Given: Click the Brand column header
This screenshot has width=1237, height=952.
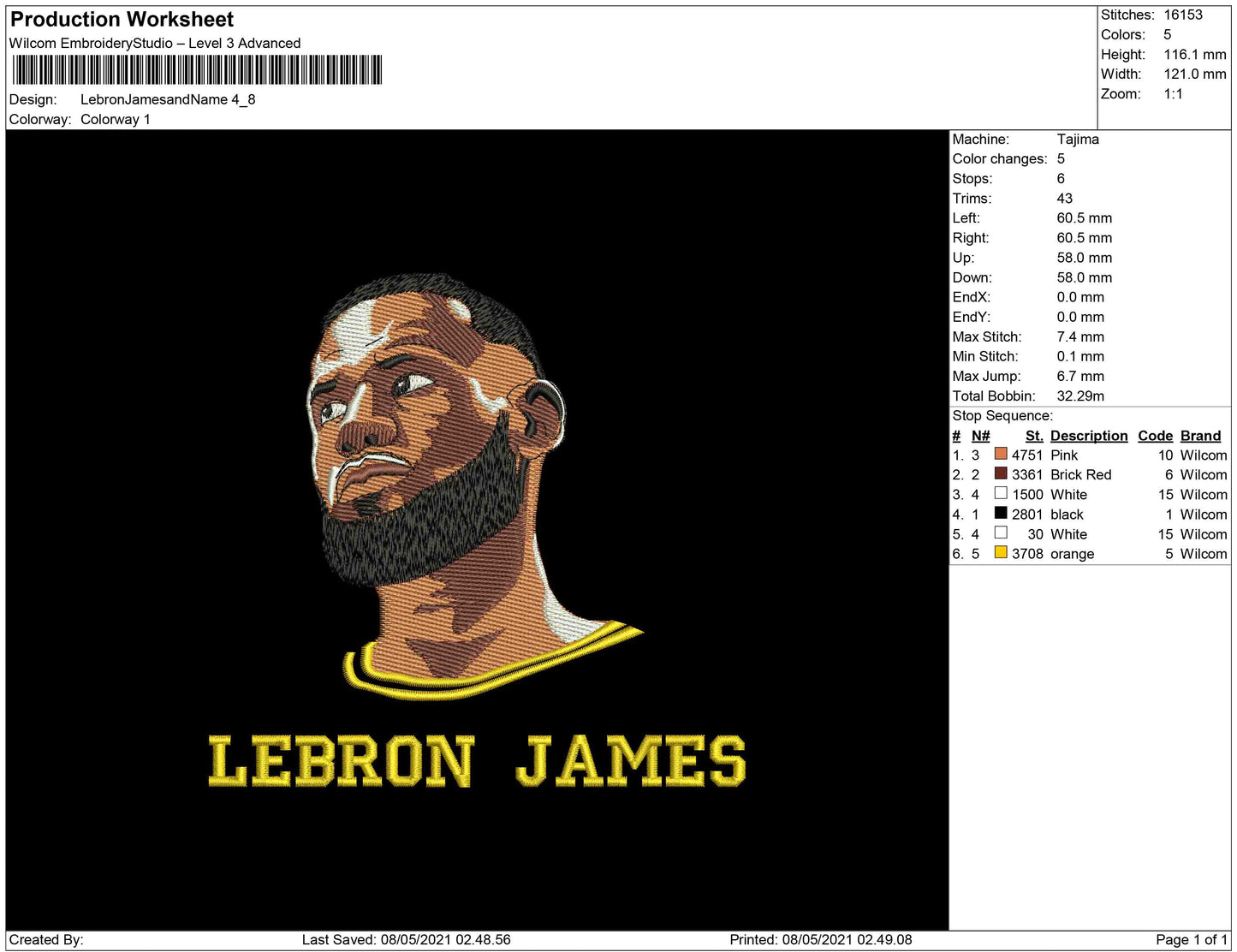Looking at the screenshot, I should click(1199, 435).
